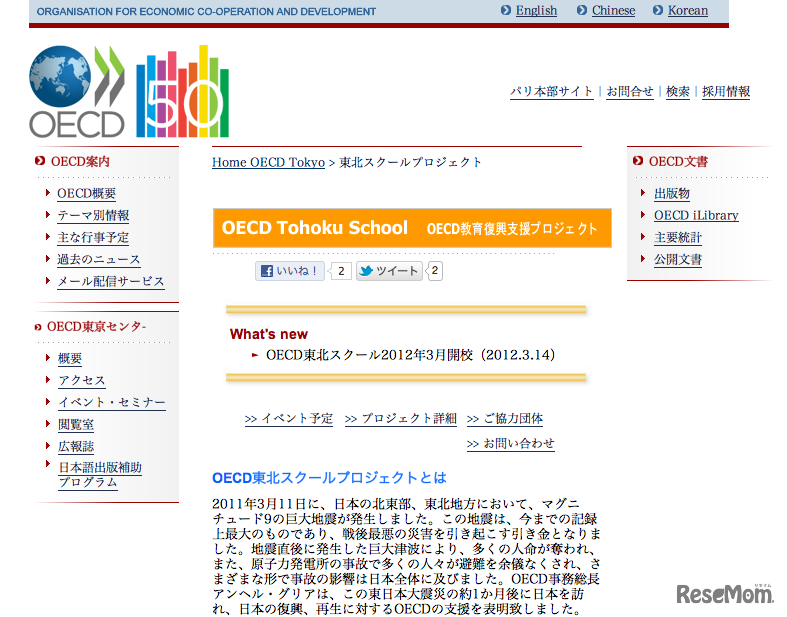Open OECD東北スクール2012年3月開校 news item
Screen dimensions: 787x617
pyautogui.click(x=410, y=355)
